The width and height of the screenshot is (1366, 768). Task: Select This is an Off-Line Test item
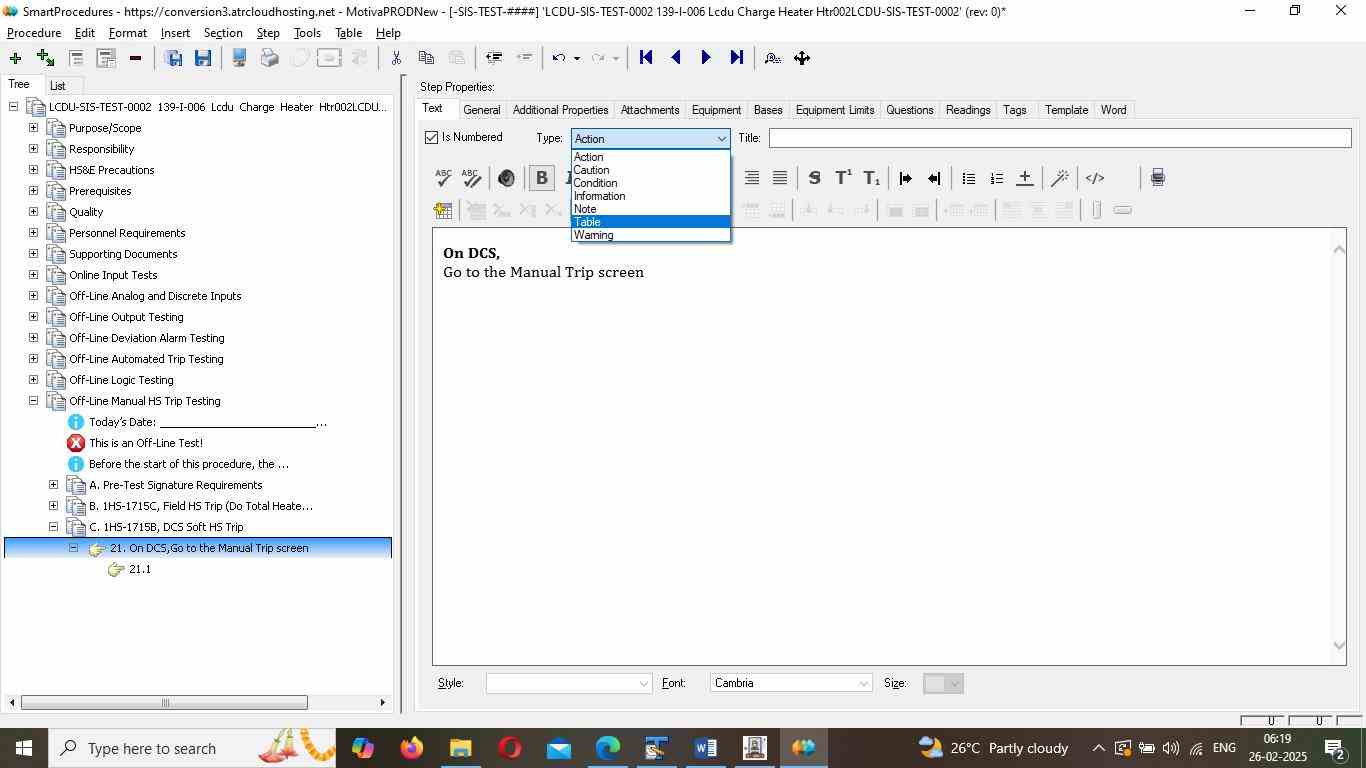146,443
